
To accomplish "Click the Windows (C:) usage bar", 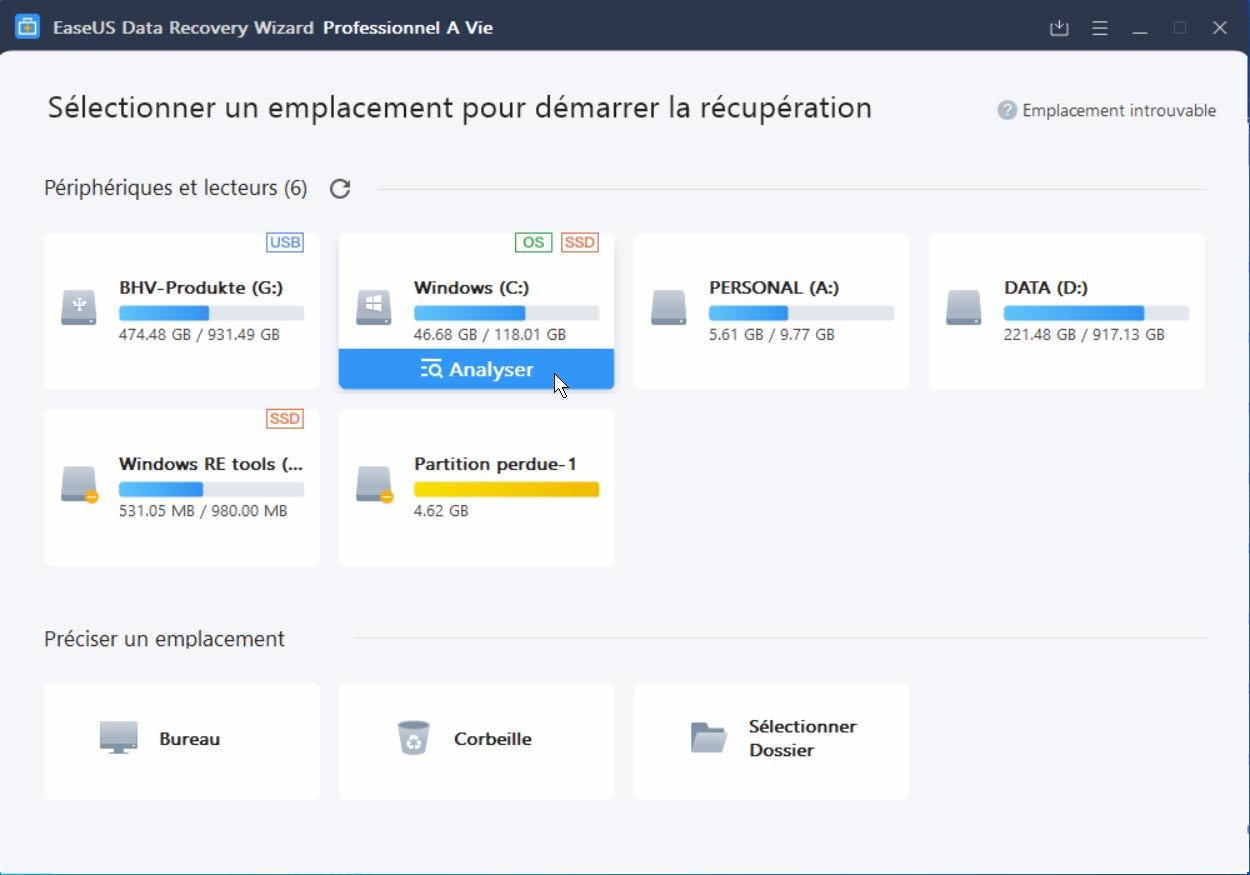I will click(x=506, y=313).
